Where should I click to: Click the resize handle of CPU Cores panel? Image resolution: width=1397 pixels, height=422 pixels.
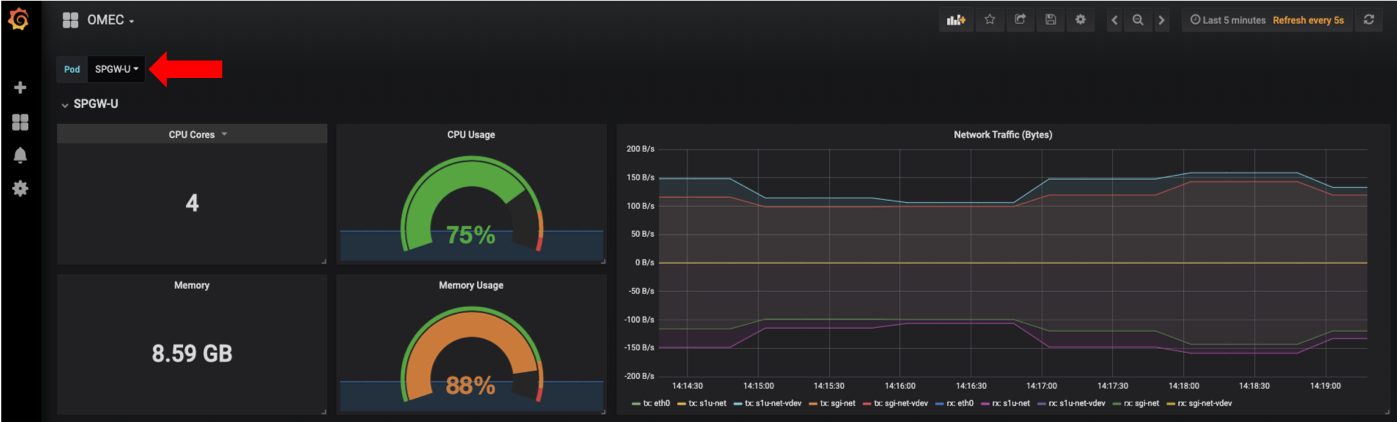(x=323, y=261)
